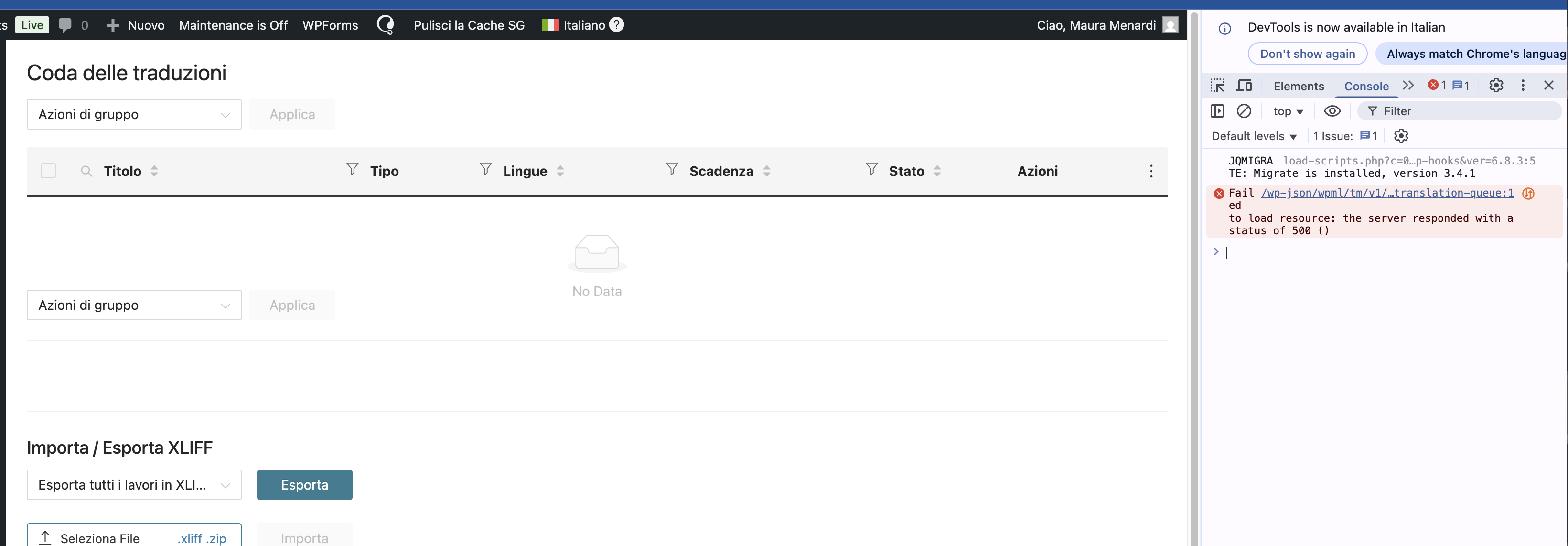Open the Esporta tutti i lavori dropdown
Image resolution: width=1568 pixels, height=546 pixels.
click(x=134, y=485)
